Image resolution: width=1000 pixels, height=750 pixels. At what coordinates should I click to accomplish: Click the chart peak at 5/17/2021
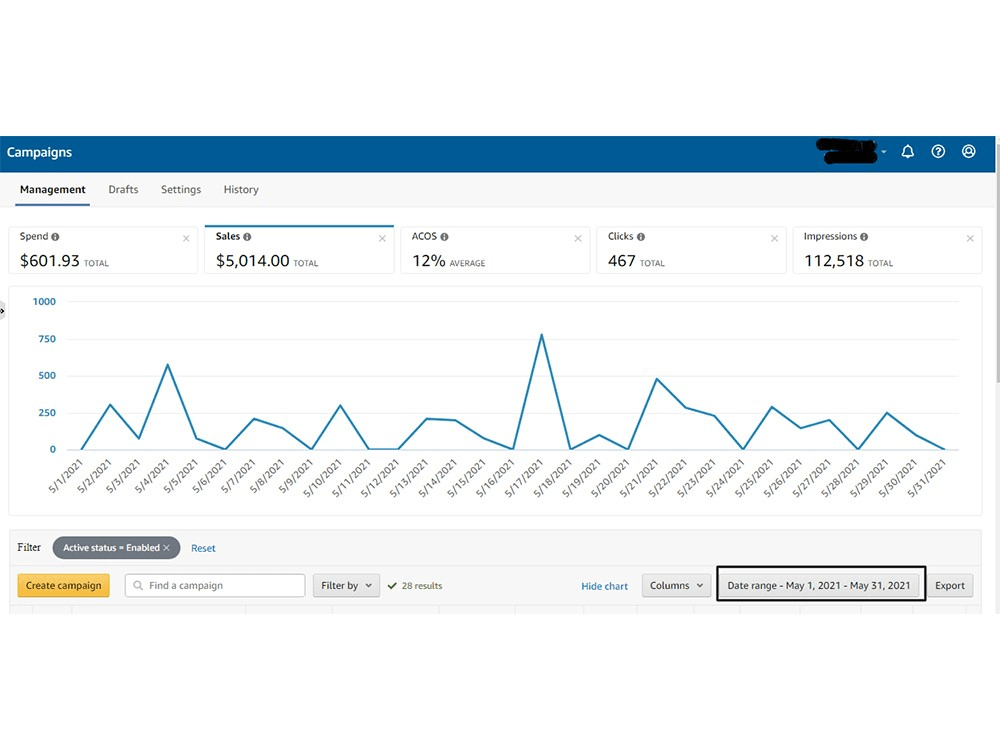coord(541,335)
